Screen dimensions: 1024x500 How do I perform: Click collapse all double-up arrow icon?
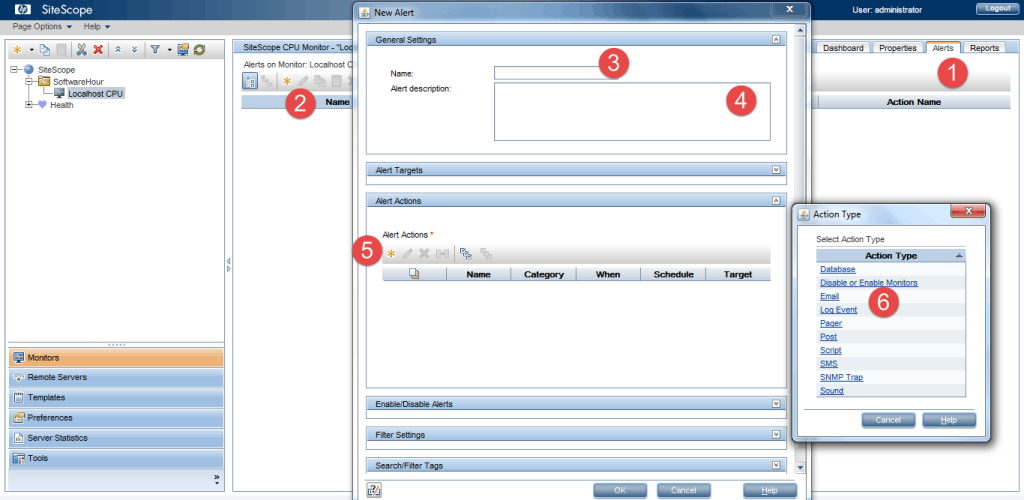point(118,49)
